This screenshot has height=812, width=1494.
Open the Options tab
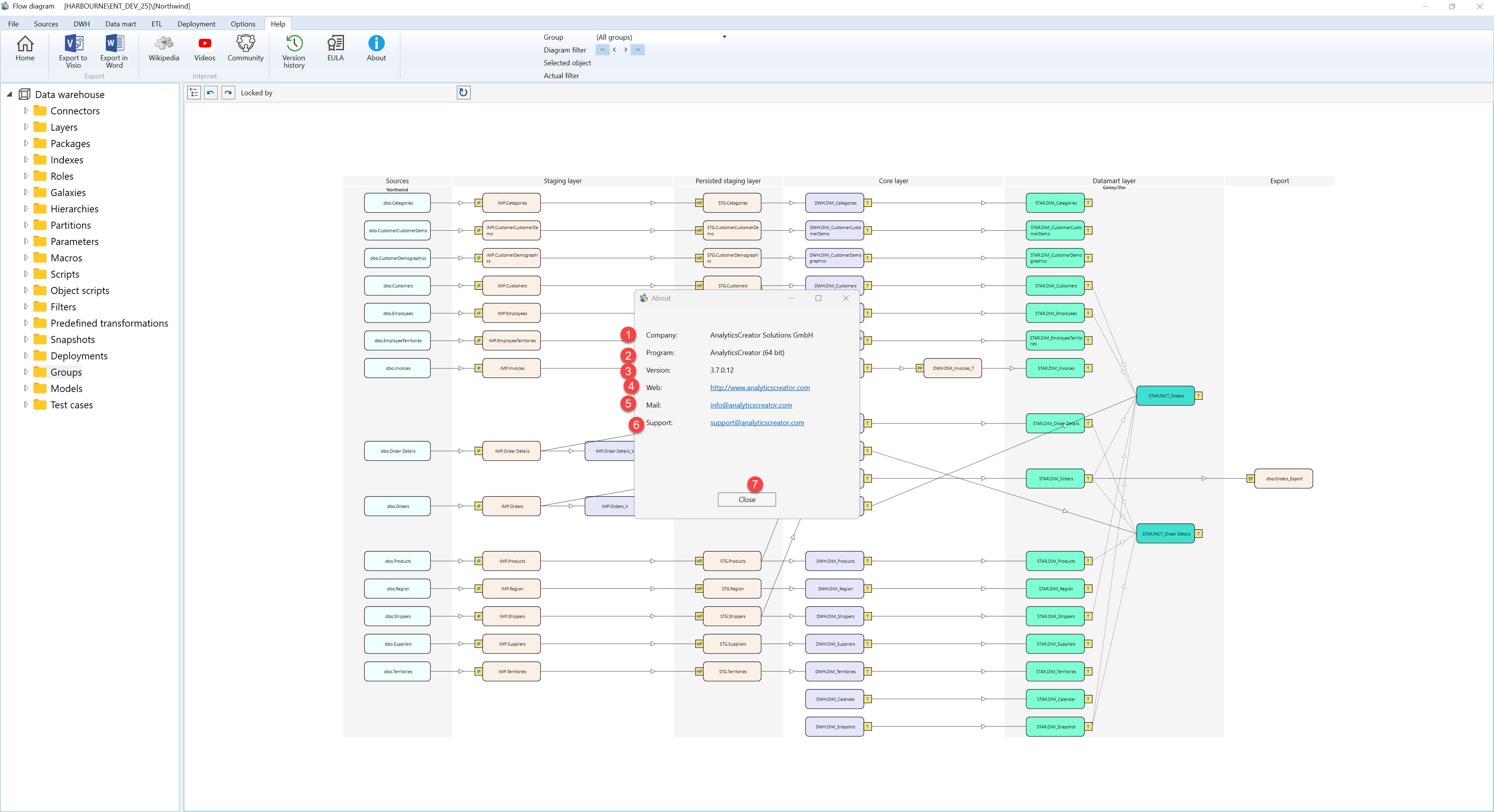click(x=242, y=24)
